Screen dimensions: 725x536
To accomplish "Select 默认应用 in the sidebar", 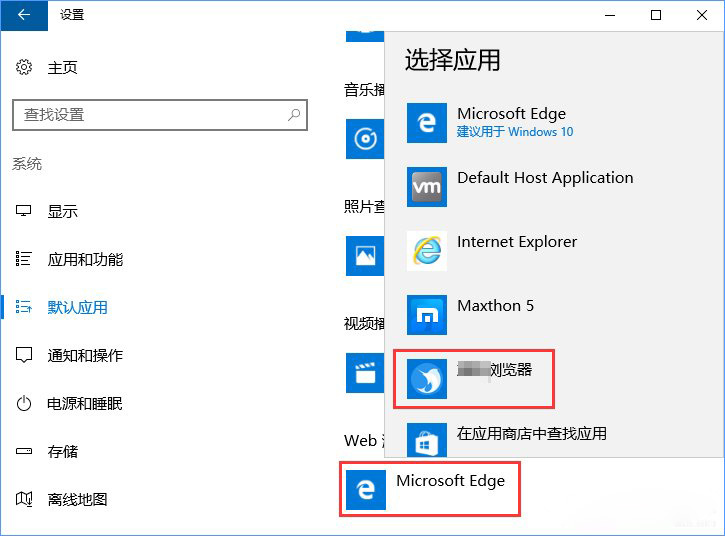I will (x=77, y=307).
